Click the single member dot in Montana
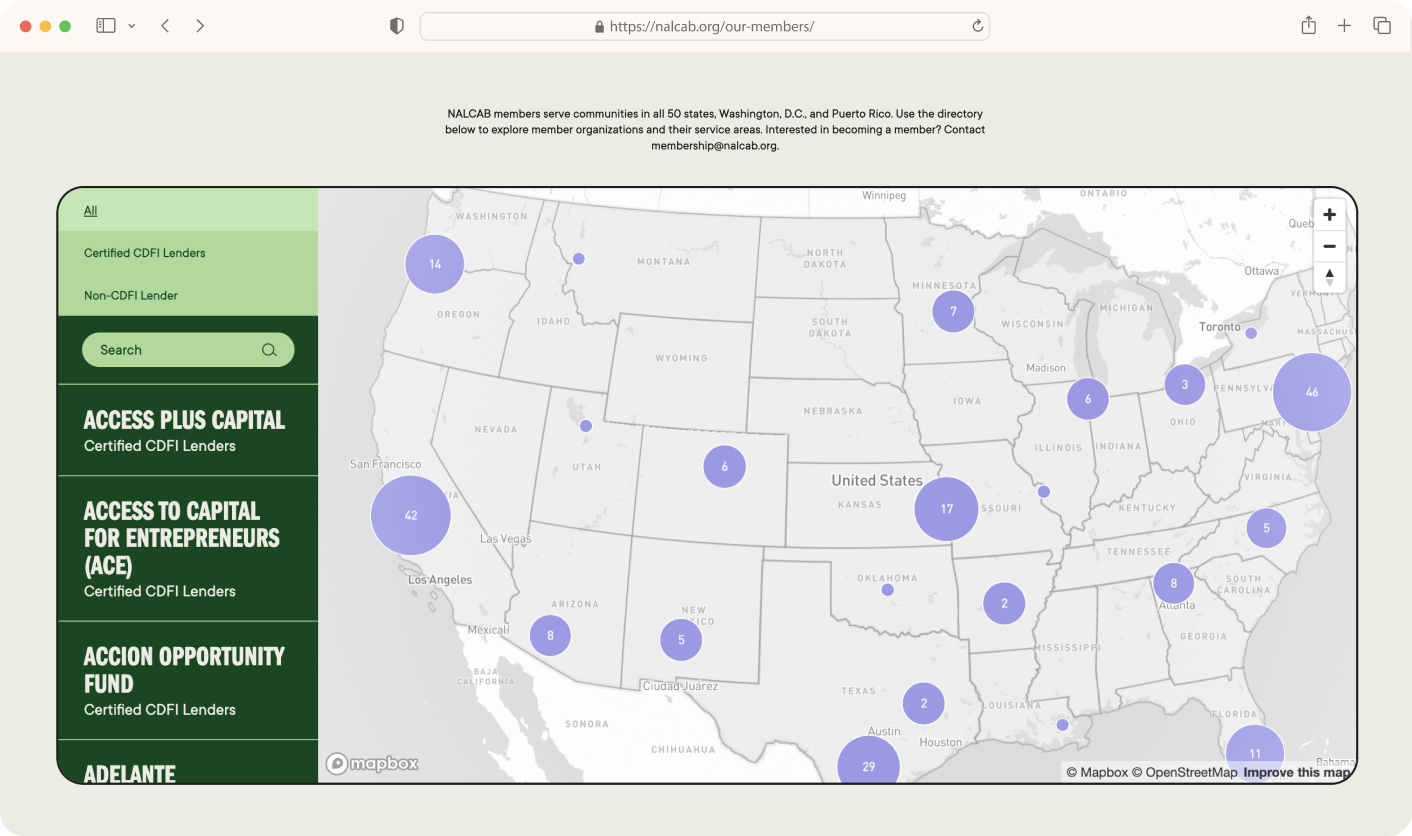1412x836 pixels. [578, 259]
